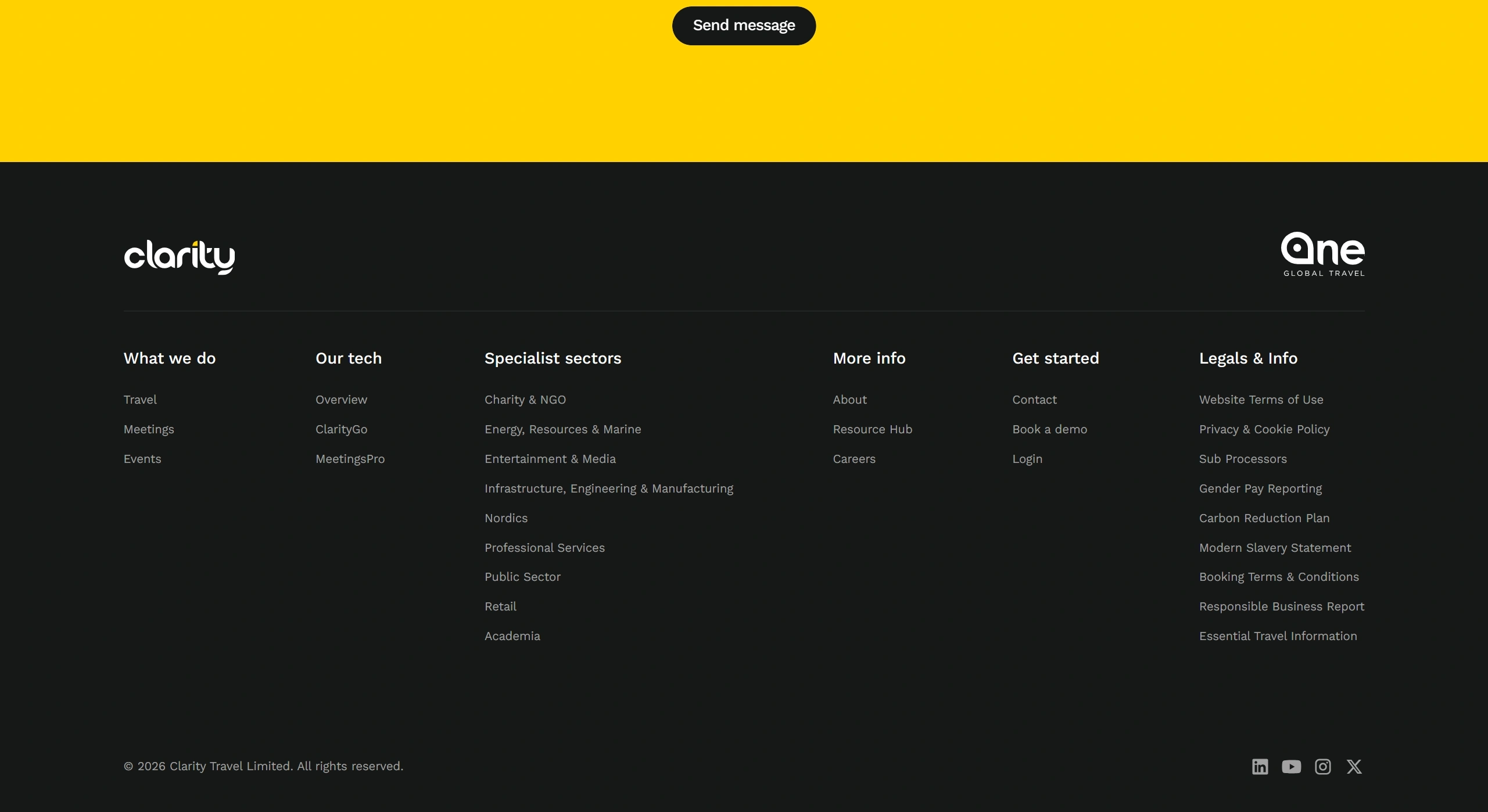
Task: Open the Nordics sector link
Action: [505, 518]
